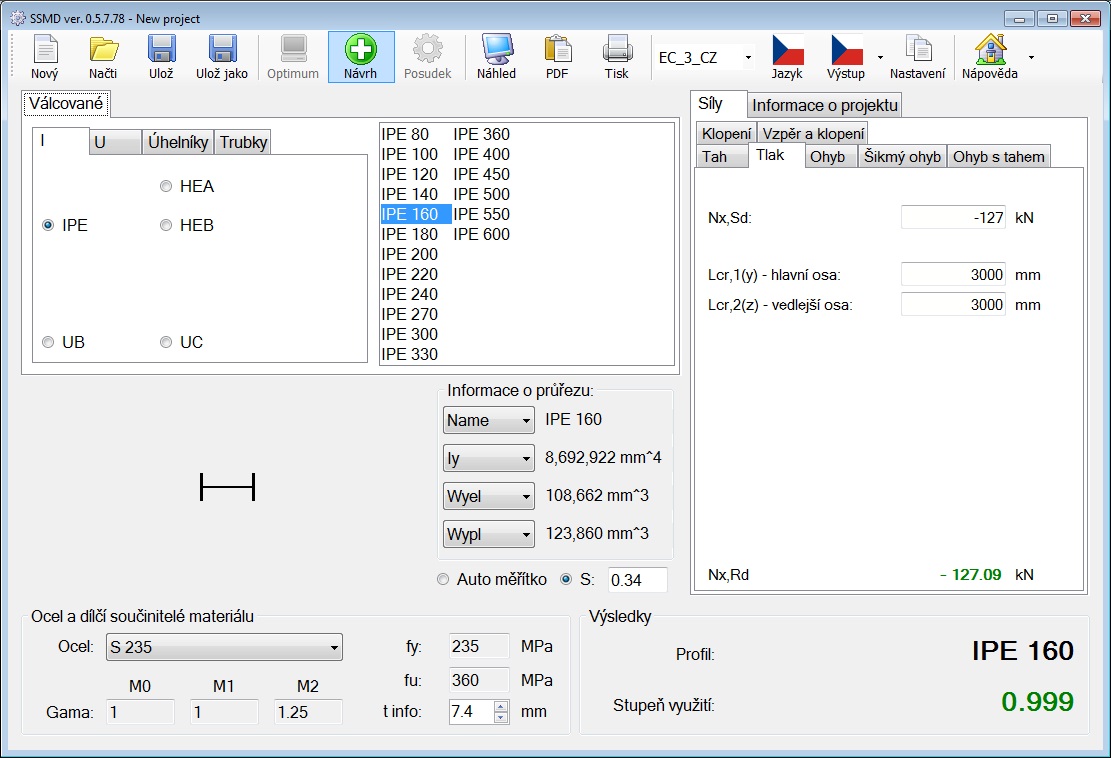Decrease t info with down arrow
Image resolution: width=1111 pixels, height=758 pixels.
pos(501,718)
